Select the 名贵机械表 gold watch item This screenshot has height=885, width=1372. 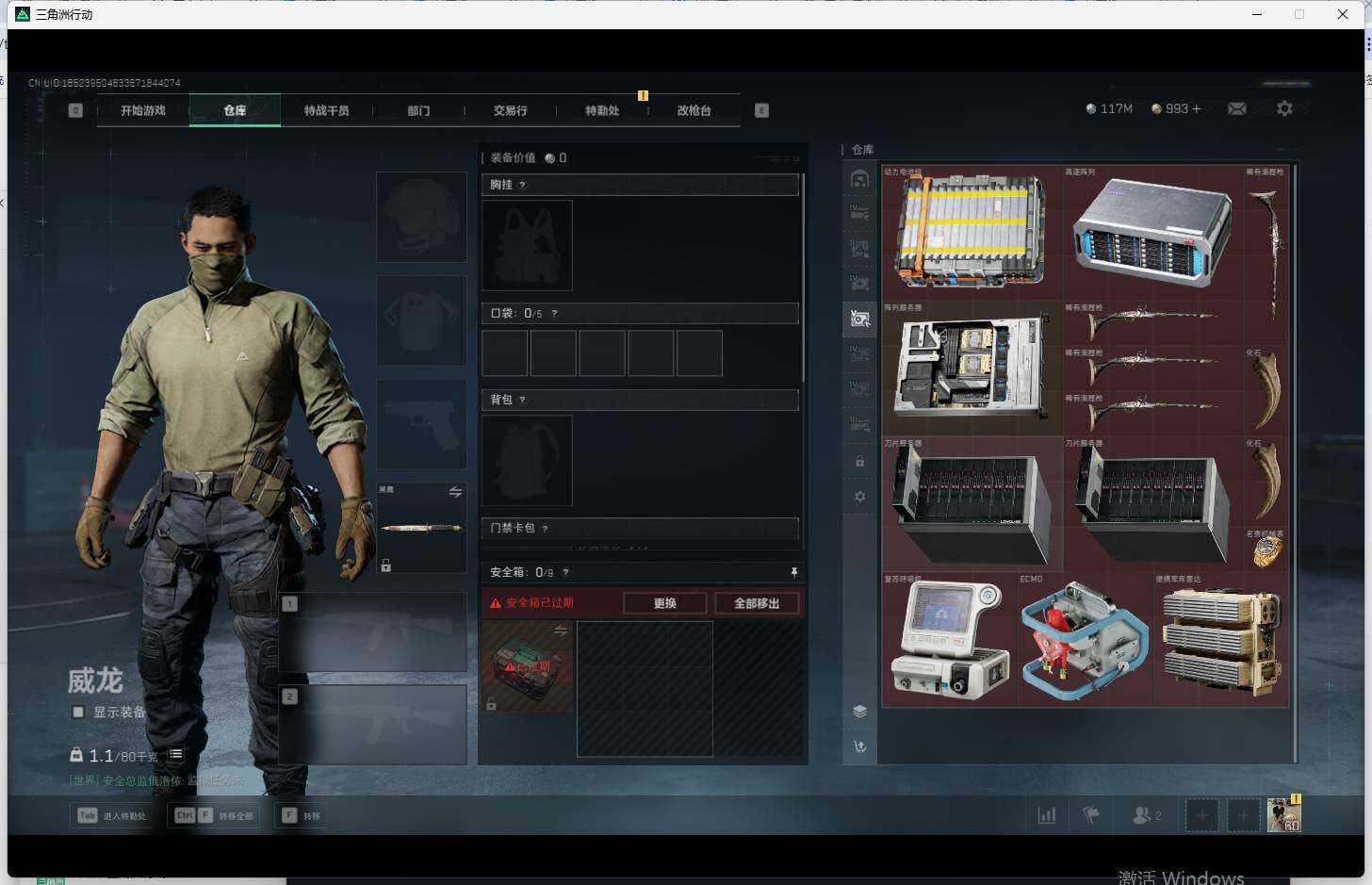1266,549
